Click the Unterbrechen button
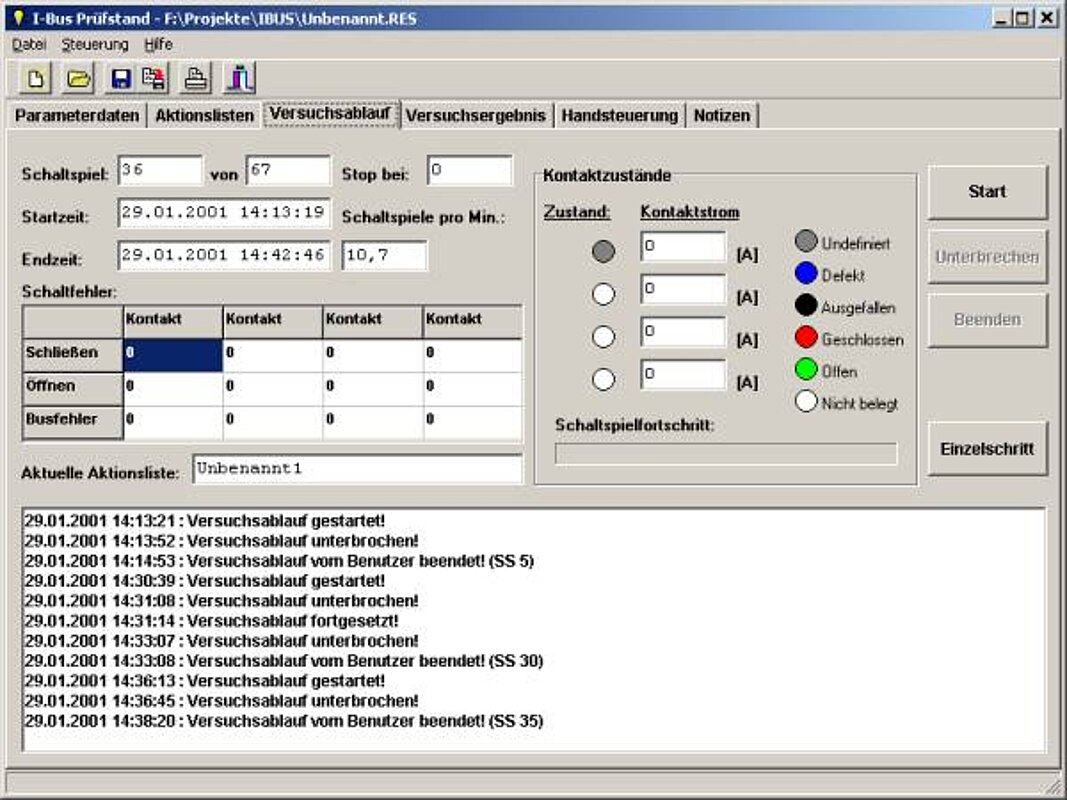The image size is (1067, 800). click(x=987, y=256)
